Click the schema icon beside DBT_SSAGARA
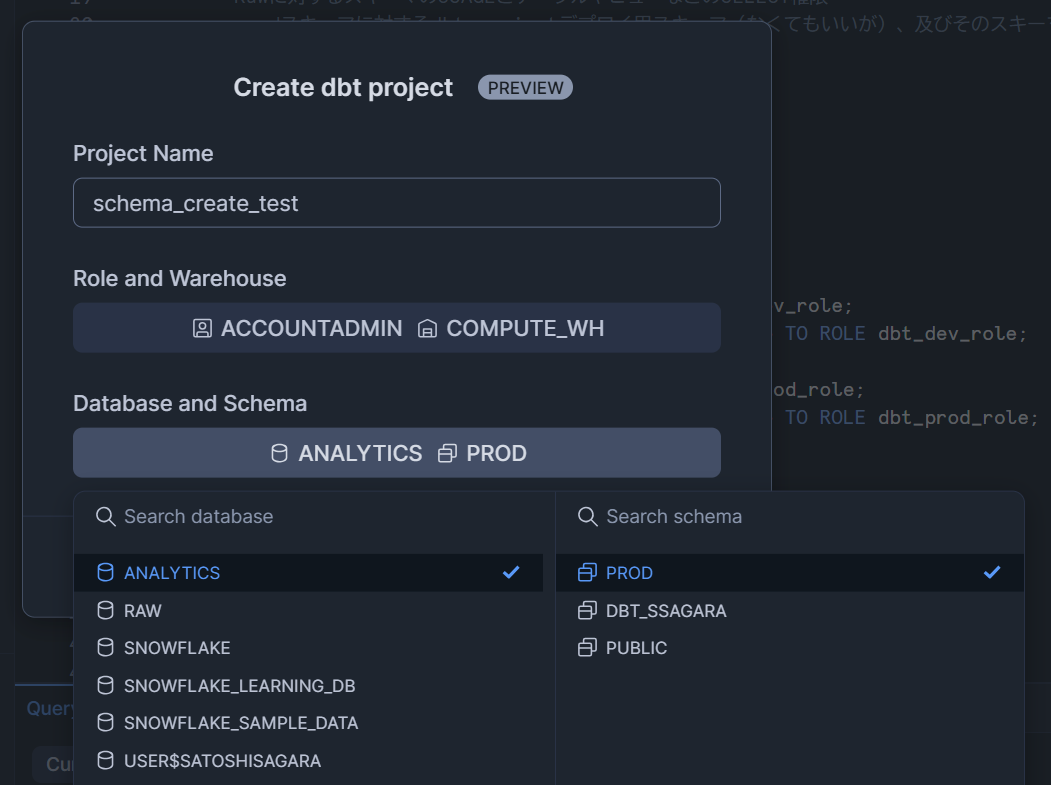Screen dimensions: 1051x785 coord(587,610)
